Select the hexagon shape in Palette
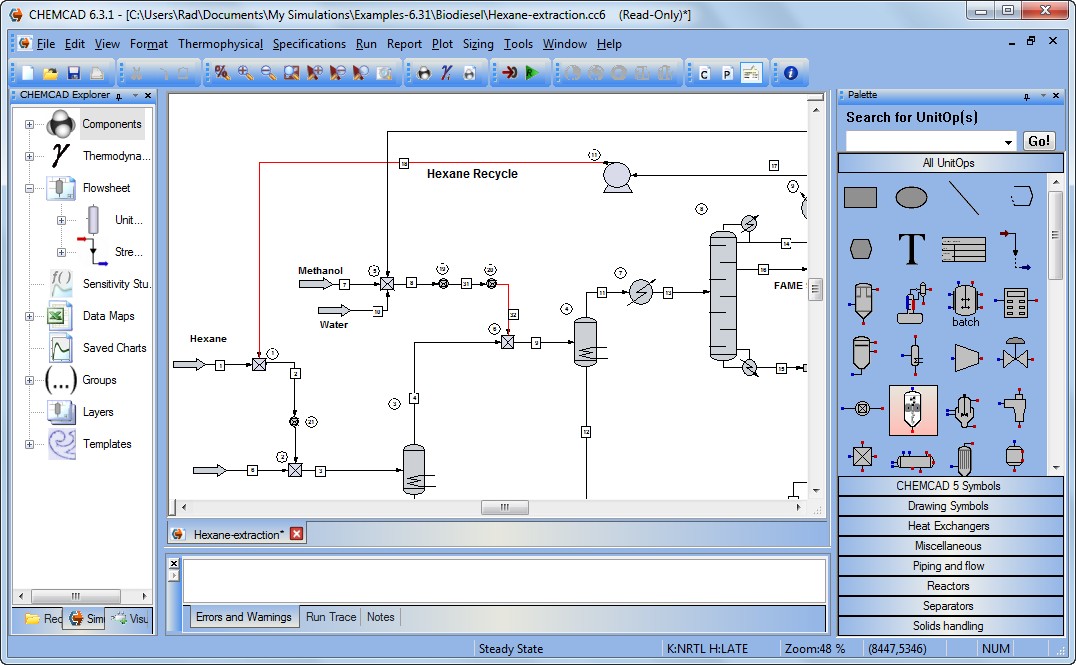 point(861,248)
